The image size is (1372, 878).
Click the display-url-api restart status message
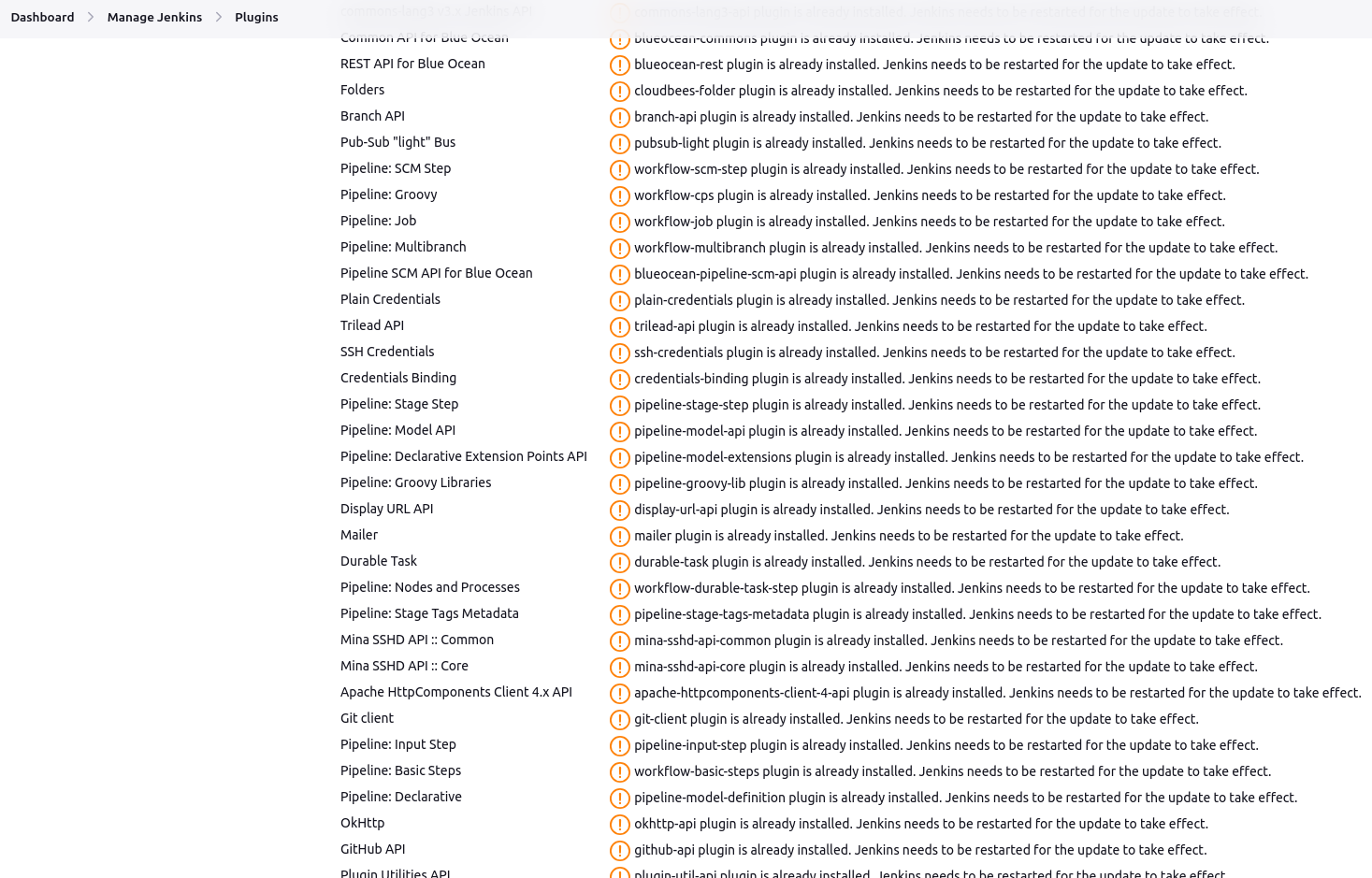coord(932,510)
